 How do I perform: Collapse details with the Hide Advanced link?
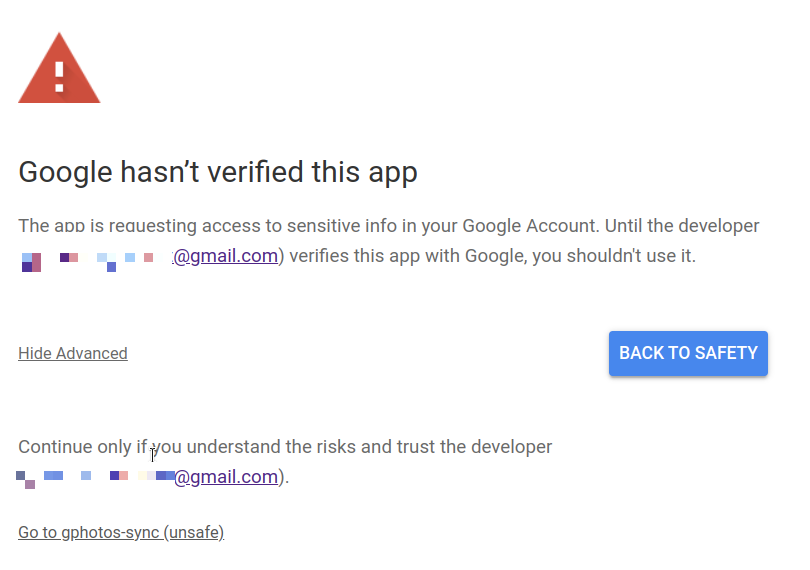click(73, 353)
